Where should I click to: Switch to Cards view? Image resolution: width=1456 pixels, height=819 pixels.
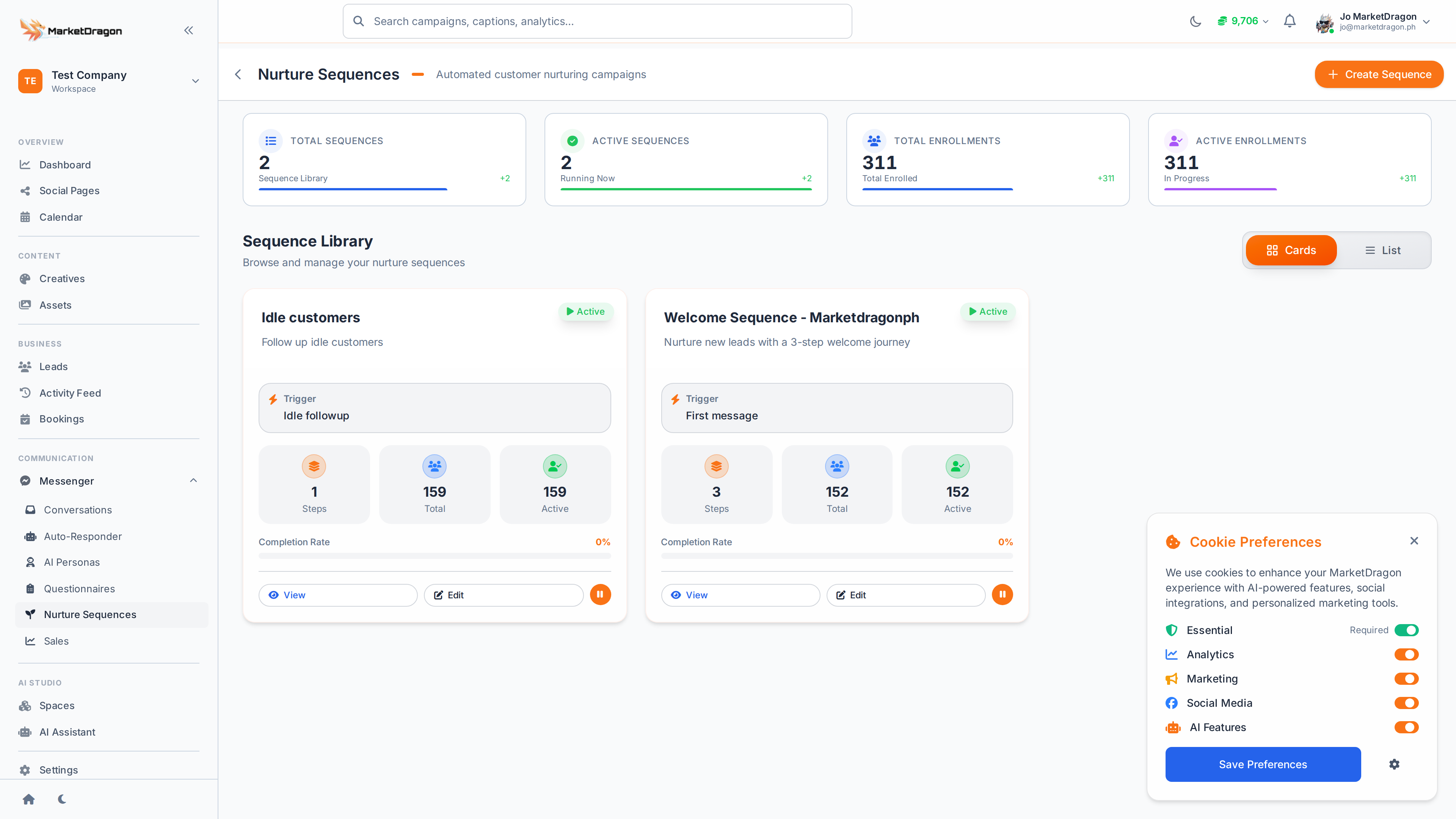[1291, 250]
